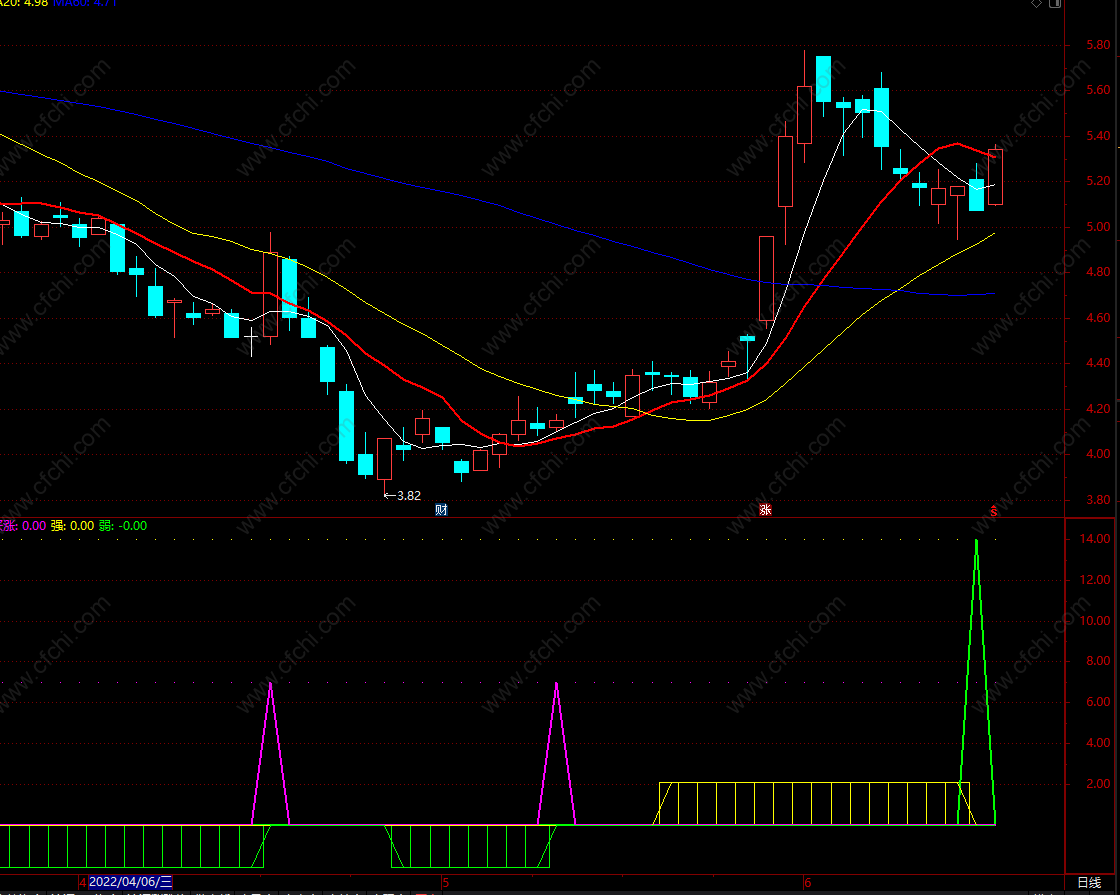Click the candlestick with the 3.82 low
This screenshot has width=1120, height=895.
(384, 461)
